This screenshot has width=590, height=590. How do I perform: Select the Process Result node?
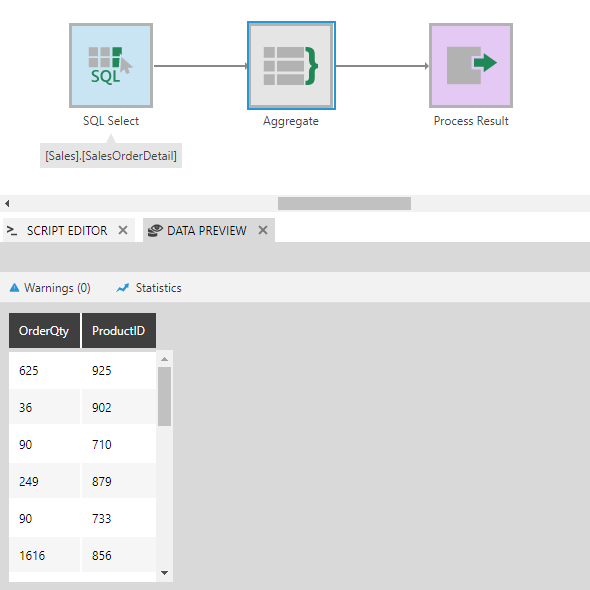point(471,65)
